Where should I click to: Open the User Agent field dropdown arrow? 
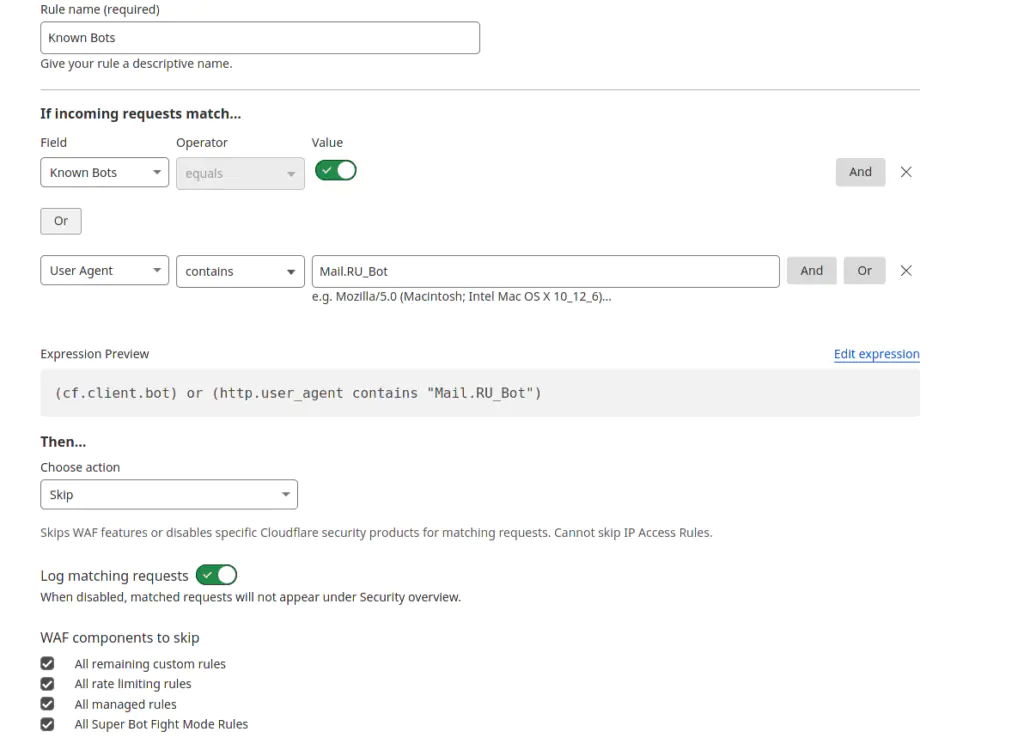click(x=158, y=270)
